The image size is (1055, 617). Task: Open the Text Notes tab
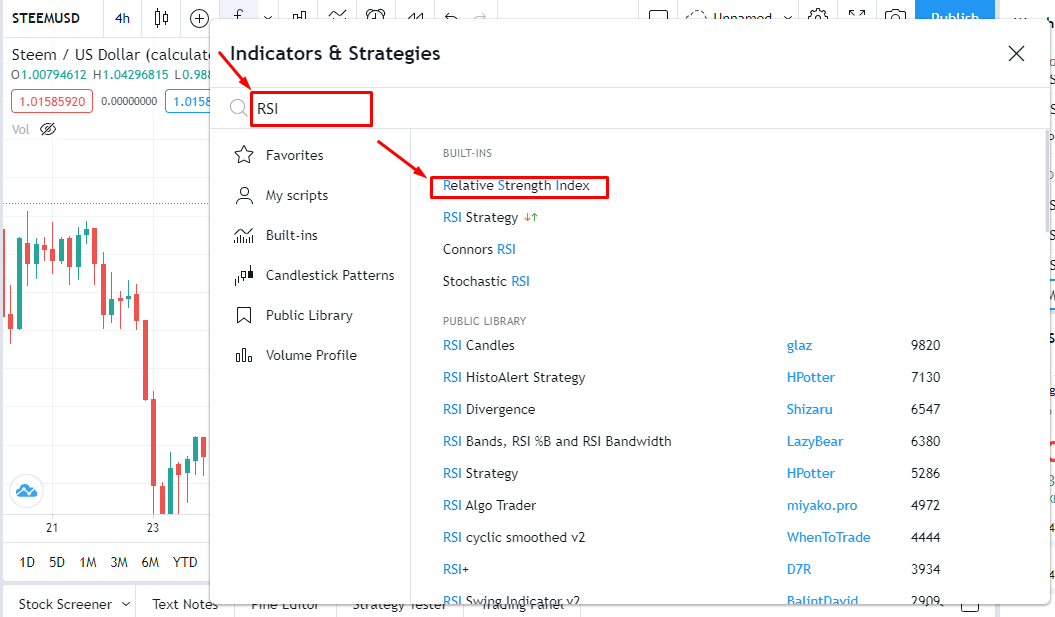(x=185, y=604)
